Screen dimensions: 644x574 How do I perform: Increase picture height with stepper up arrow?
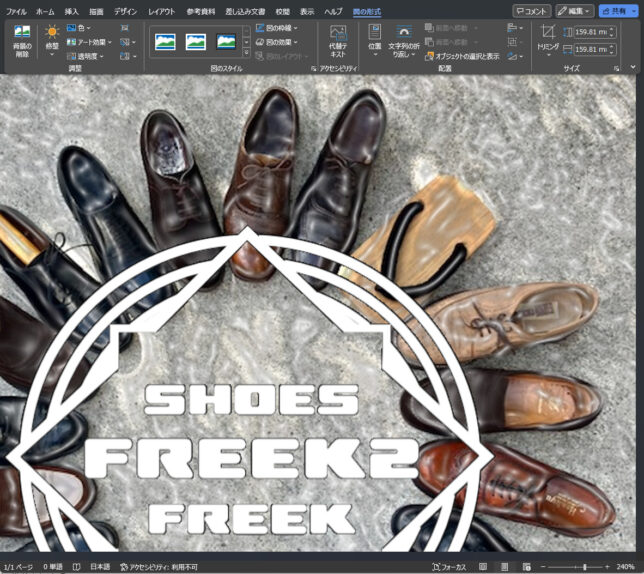(x=612, y=29)
